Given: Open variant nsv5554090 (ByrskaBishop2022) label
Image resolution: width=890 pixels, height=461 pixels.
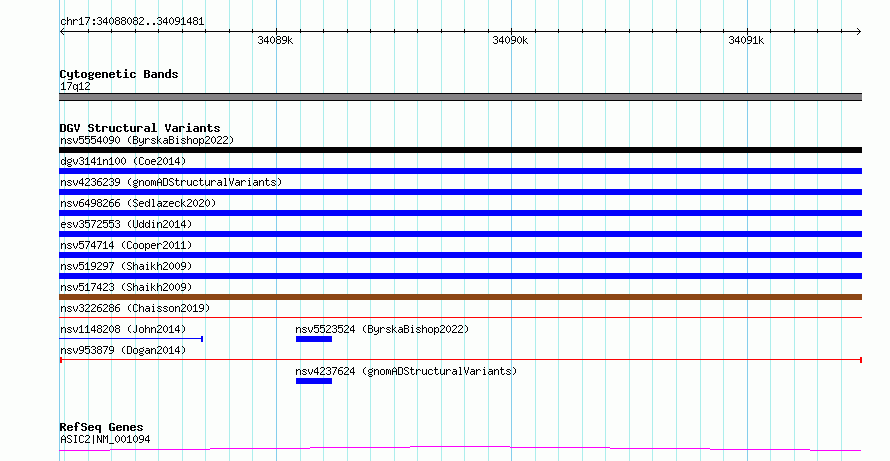Looking at the screenshot, I should click(x=147, y=140).
